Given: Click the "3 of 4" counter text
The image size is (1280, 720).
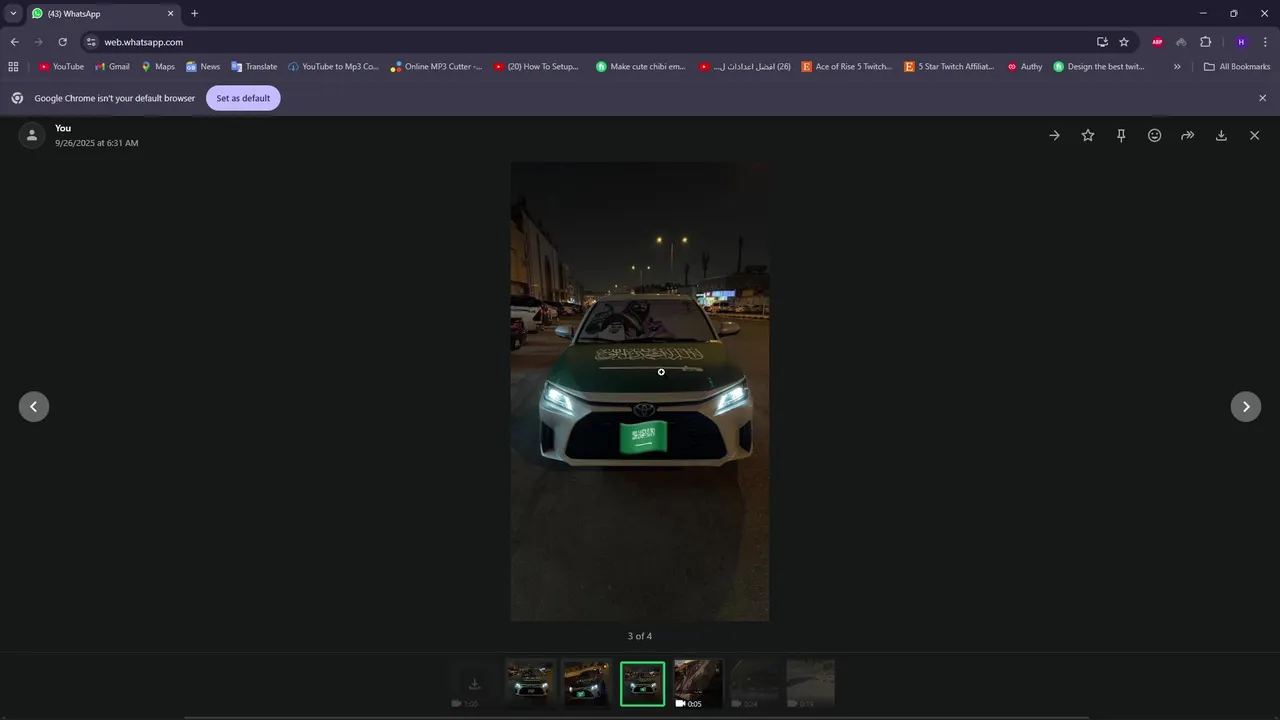Looking at the screenshot, I should [x=640, y=636].
